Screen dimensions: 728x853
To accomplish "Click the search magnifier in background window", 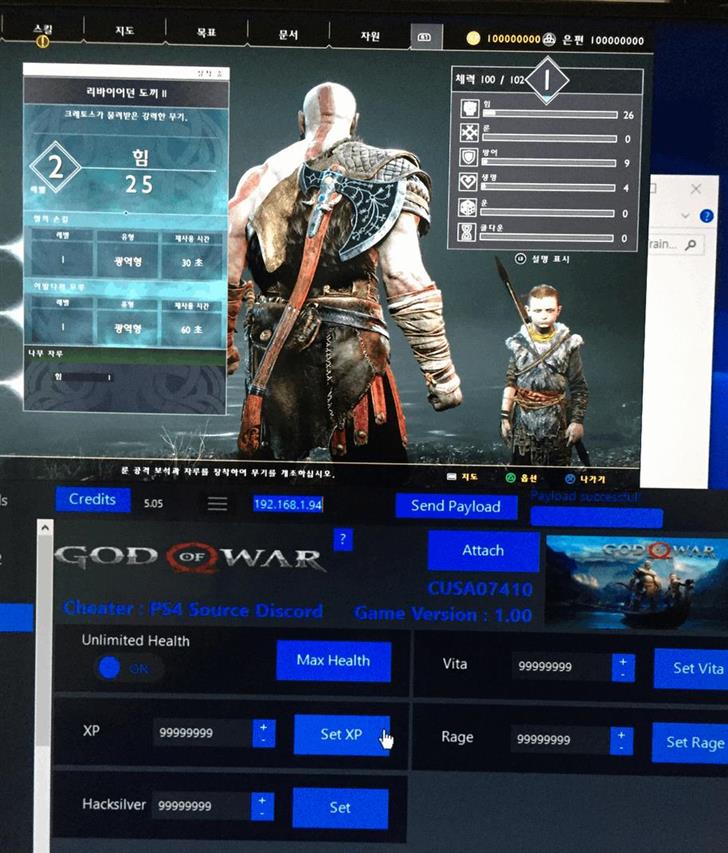I will (690, 245).
